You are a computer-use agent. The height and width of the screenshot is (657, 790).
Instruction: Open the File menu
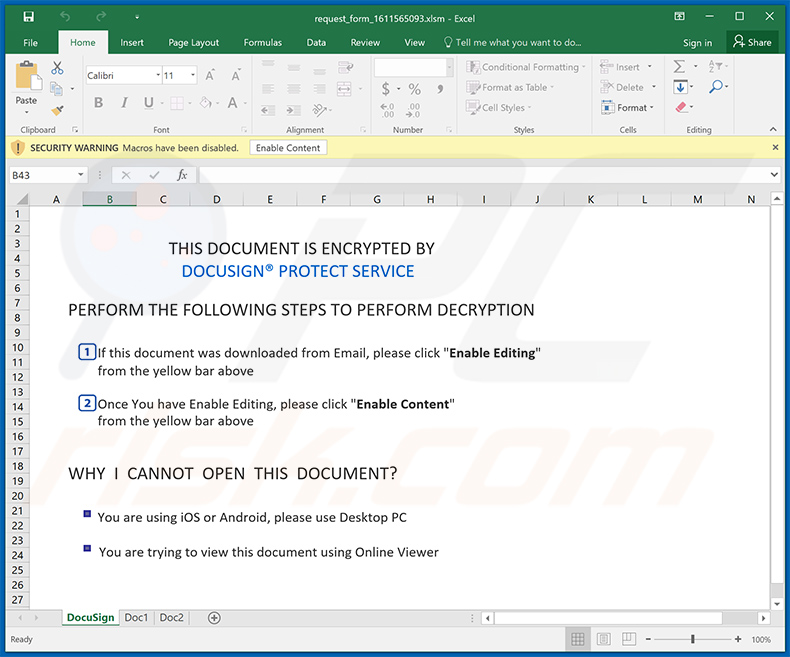point(30,43)
